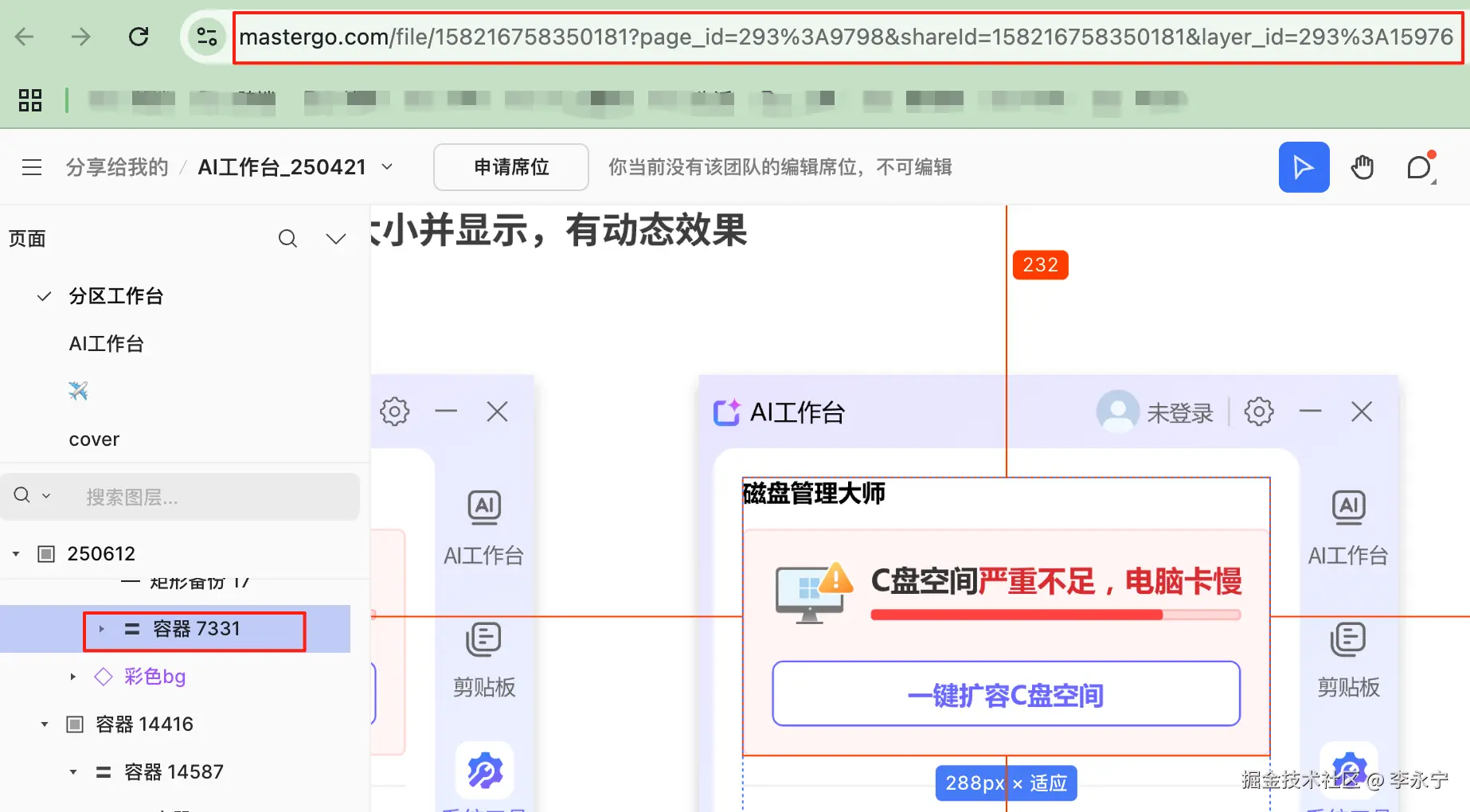Open settings gear in right mockup header

1259,412
